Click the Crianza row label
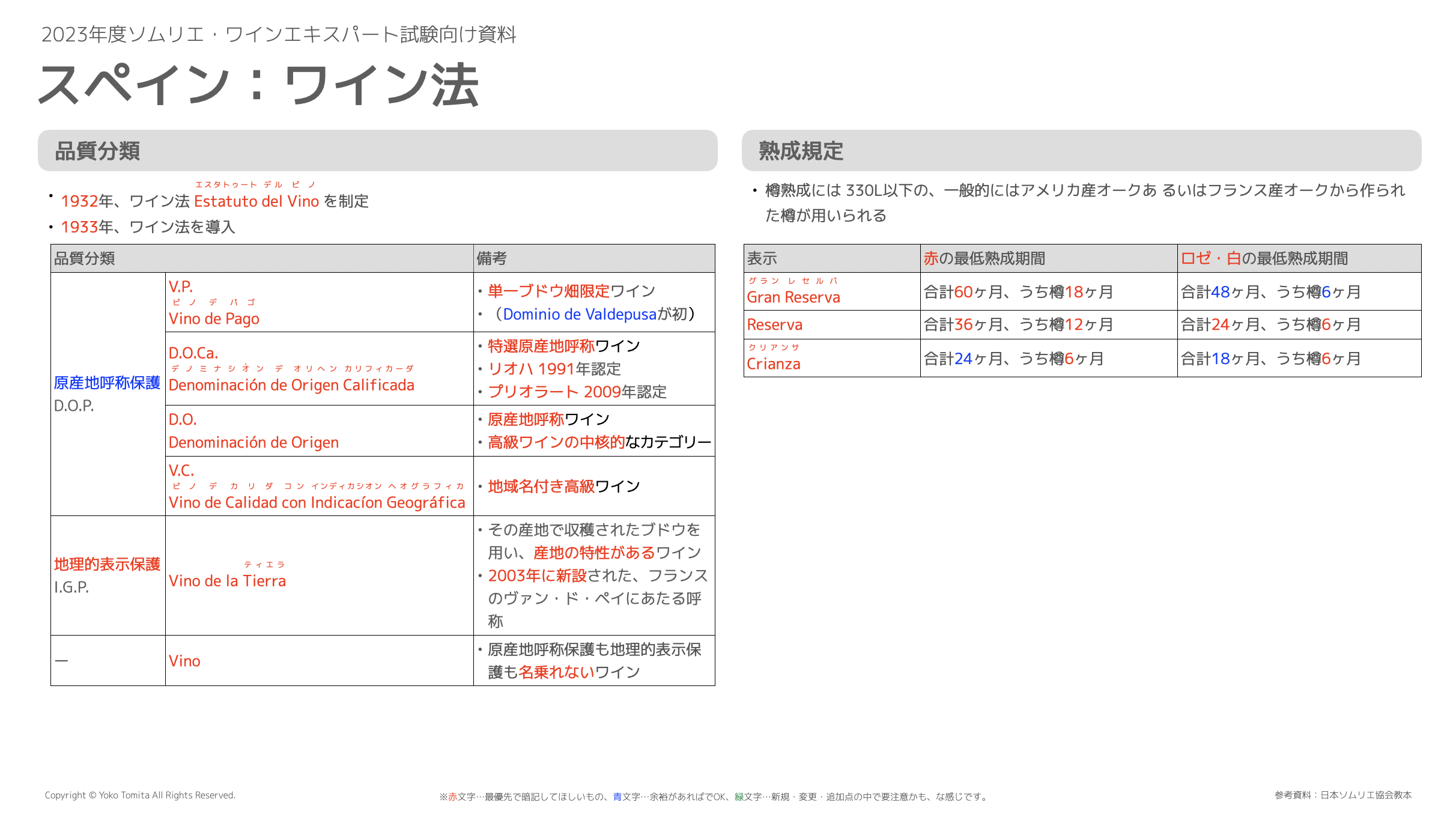1456x817 pixels. click(773, 364)
